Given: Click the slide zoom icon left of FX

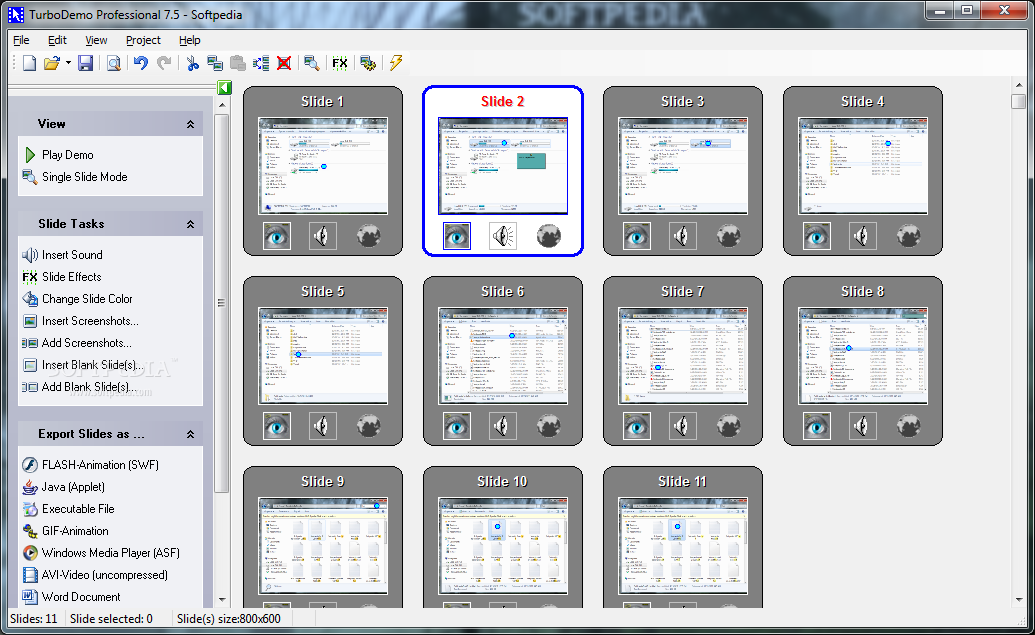Looking at the screenshot, I should [x=312, y=63].
